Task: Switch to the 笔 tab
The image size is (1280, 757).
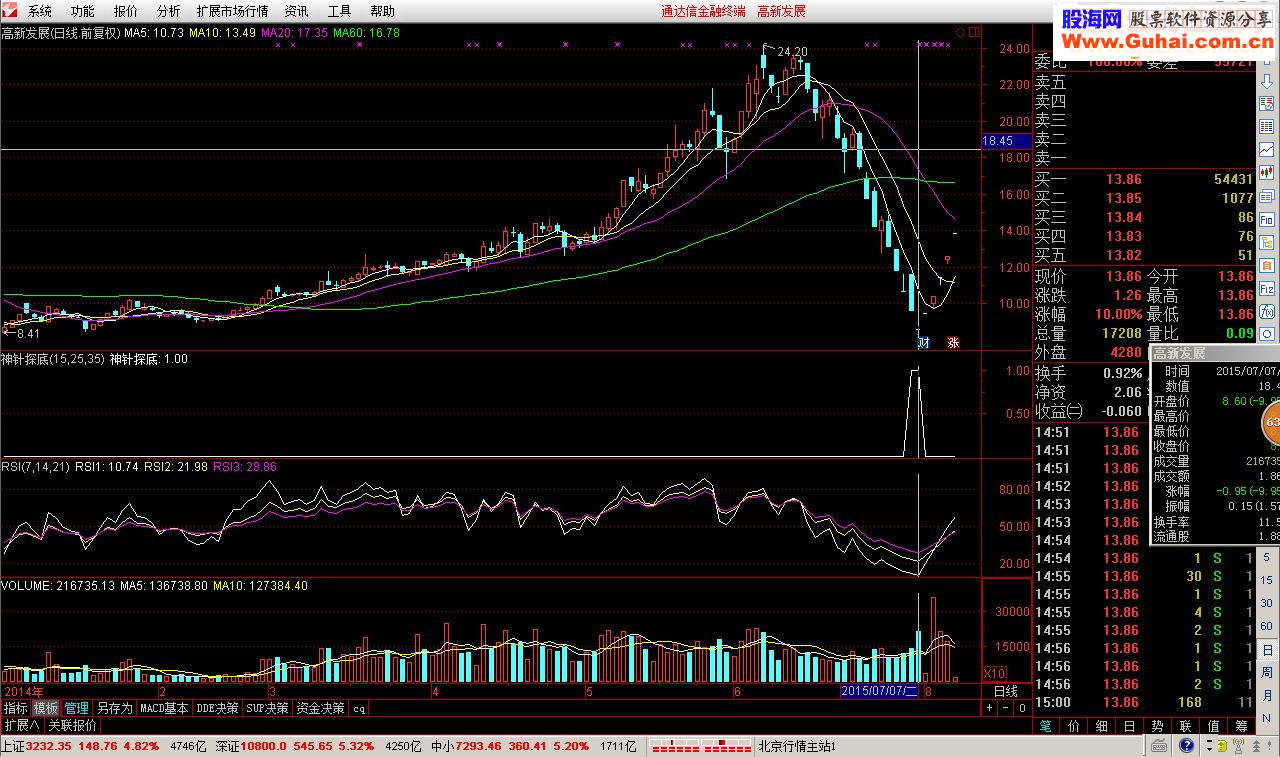Action: click(1047, 726)
